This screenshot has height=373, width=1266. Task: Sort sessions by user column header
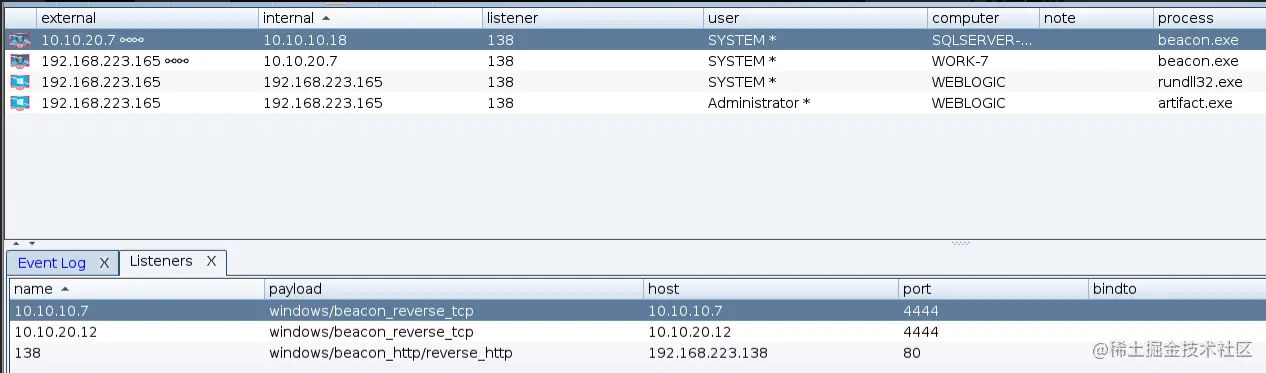814,18
